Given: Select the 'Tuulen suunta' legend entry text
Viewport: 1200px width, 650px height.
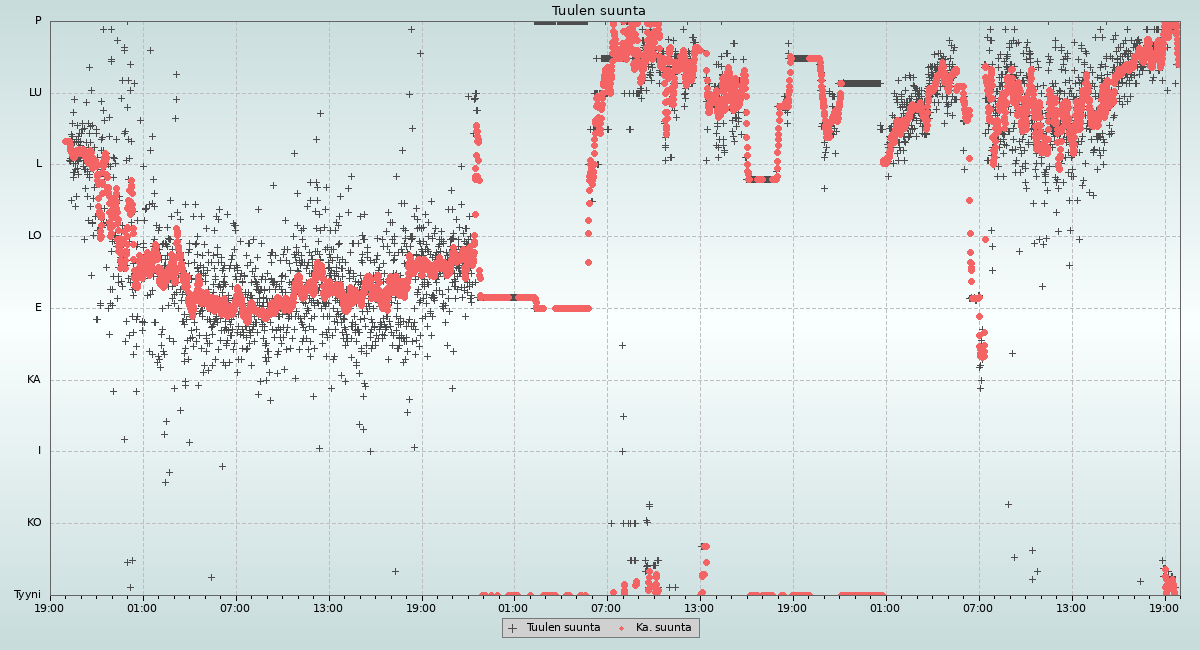Looking at the screenshot, I should 563,628.
